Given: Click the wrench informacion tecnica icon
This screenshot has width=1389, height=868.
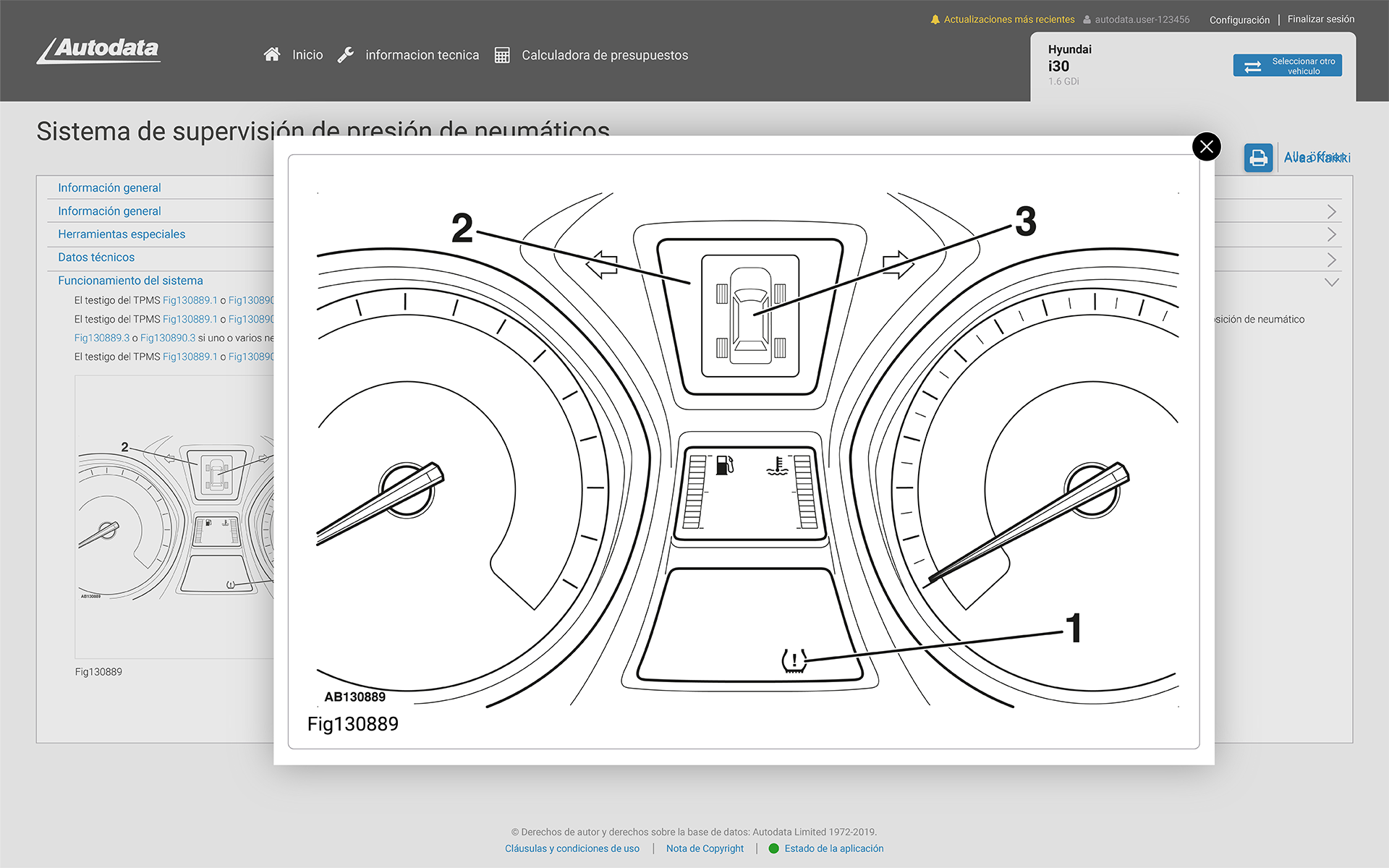Looking at the screenshot, I should pyautogui.click(x=346, y=55).
